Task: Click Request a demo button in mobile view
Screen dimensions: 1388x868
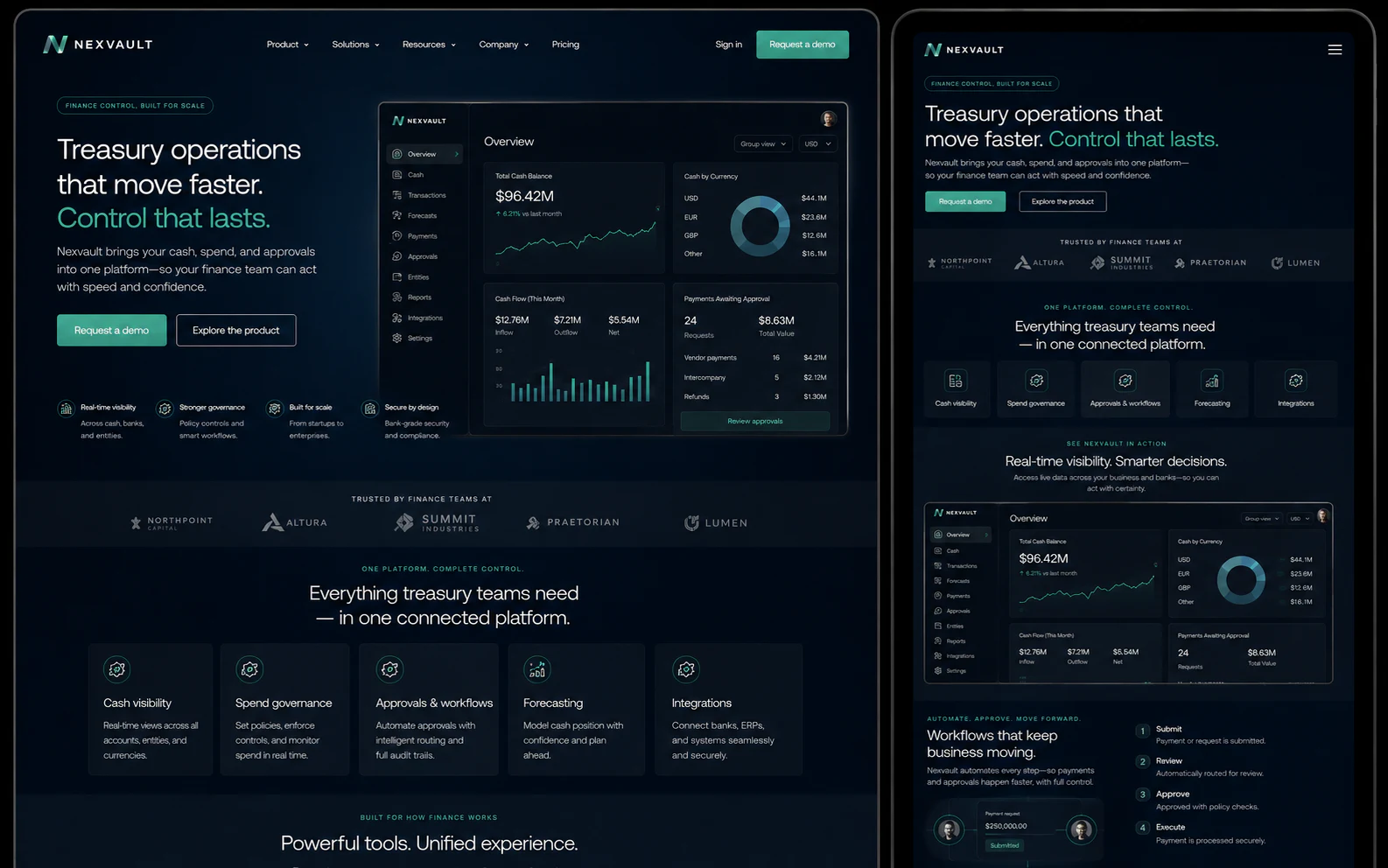Action: click(965, 201)
